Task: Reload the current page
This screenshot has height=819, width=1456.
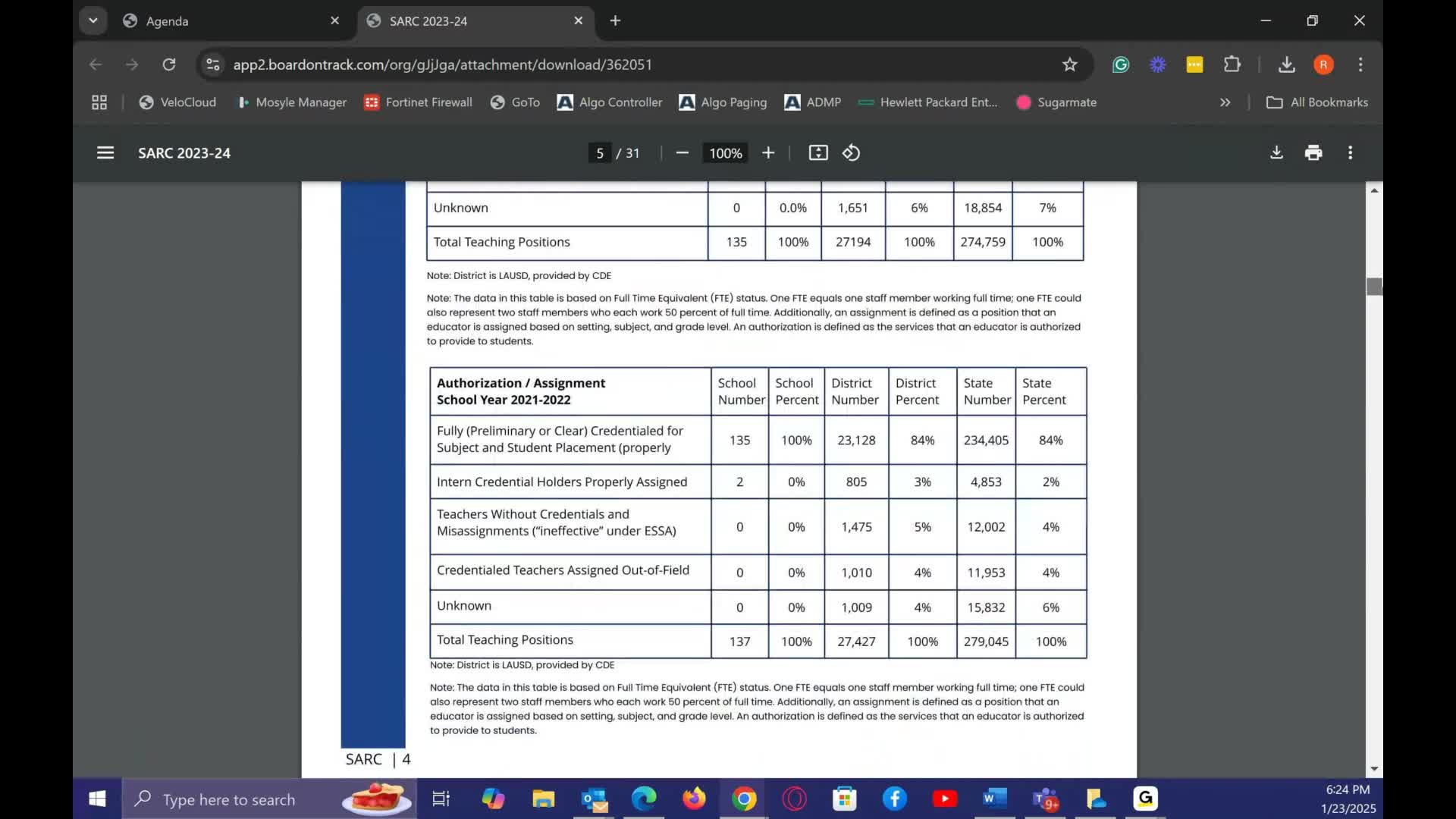Action: (x=169, y=64)
